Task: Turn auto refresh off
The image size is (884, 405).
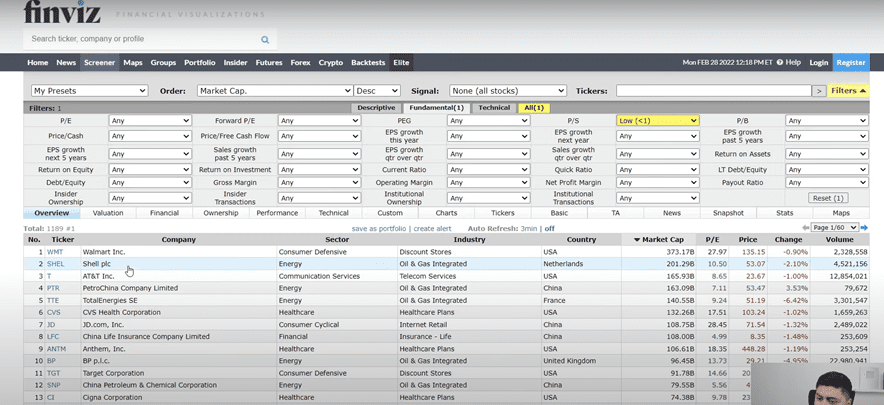Action: [549, 229]
